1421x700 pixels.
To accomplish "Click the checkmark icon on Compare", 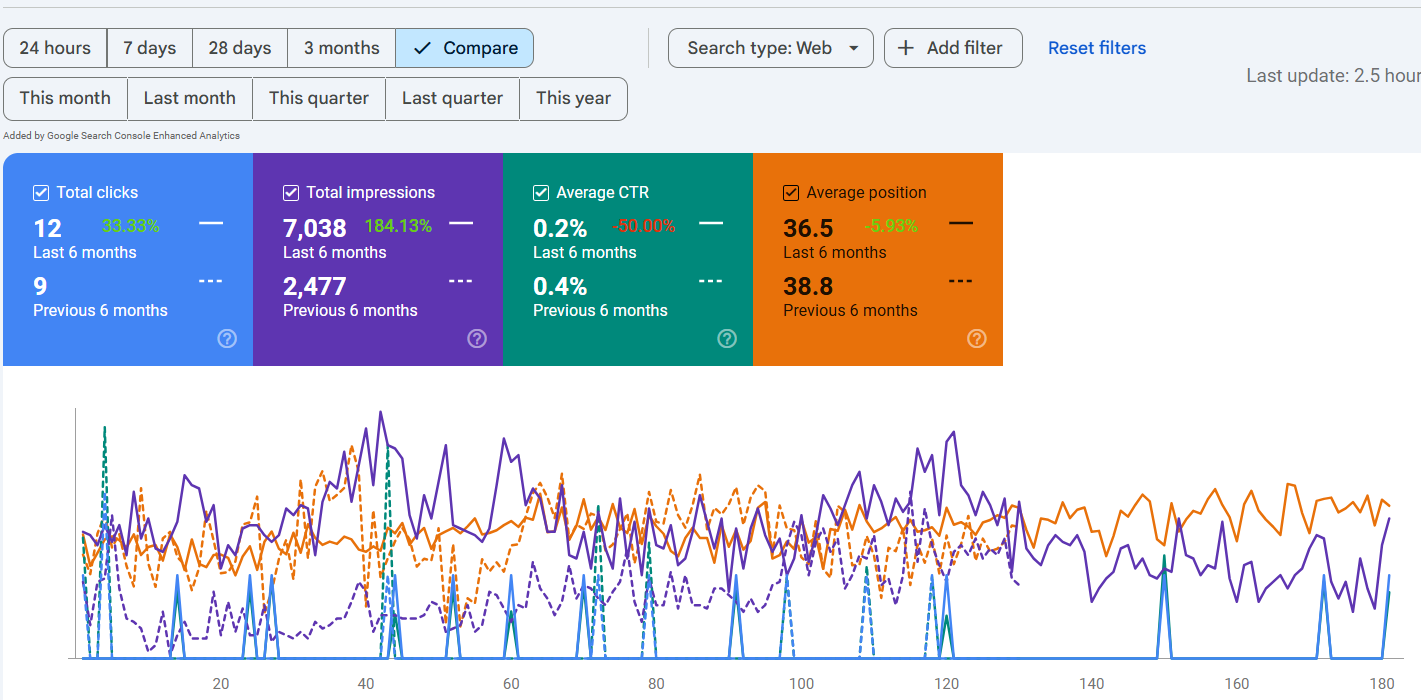I will (422, 48).
